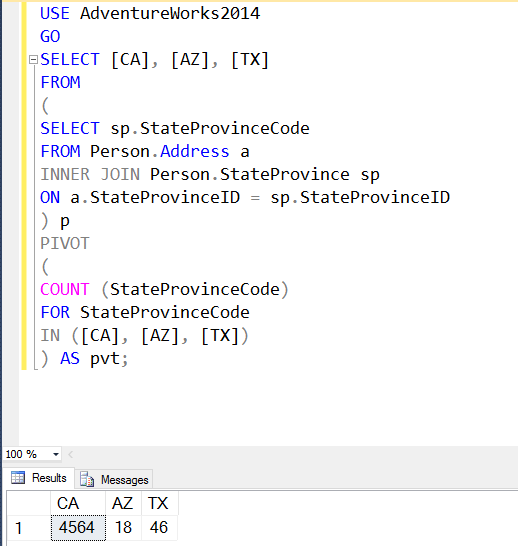This screenshot has width=518, height=546.
Task: Click the FOR StateProvinceCode line
Action: click(x=145, y=312)
